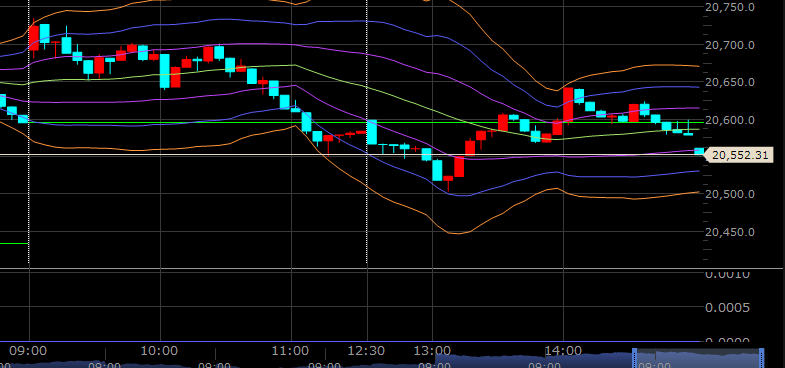785x368 pixels.
Task: Click the 20,600.0 price axis label
Action: pyautogui.click(x=730, y=120)
